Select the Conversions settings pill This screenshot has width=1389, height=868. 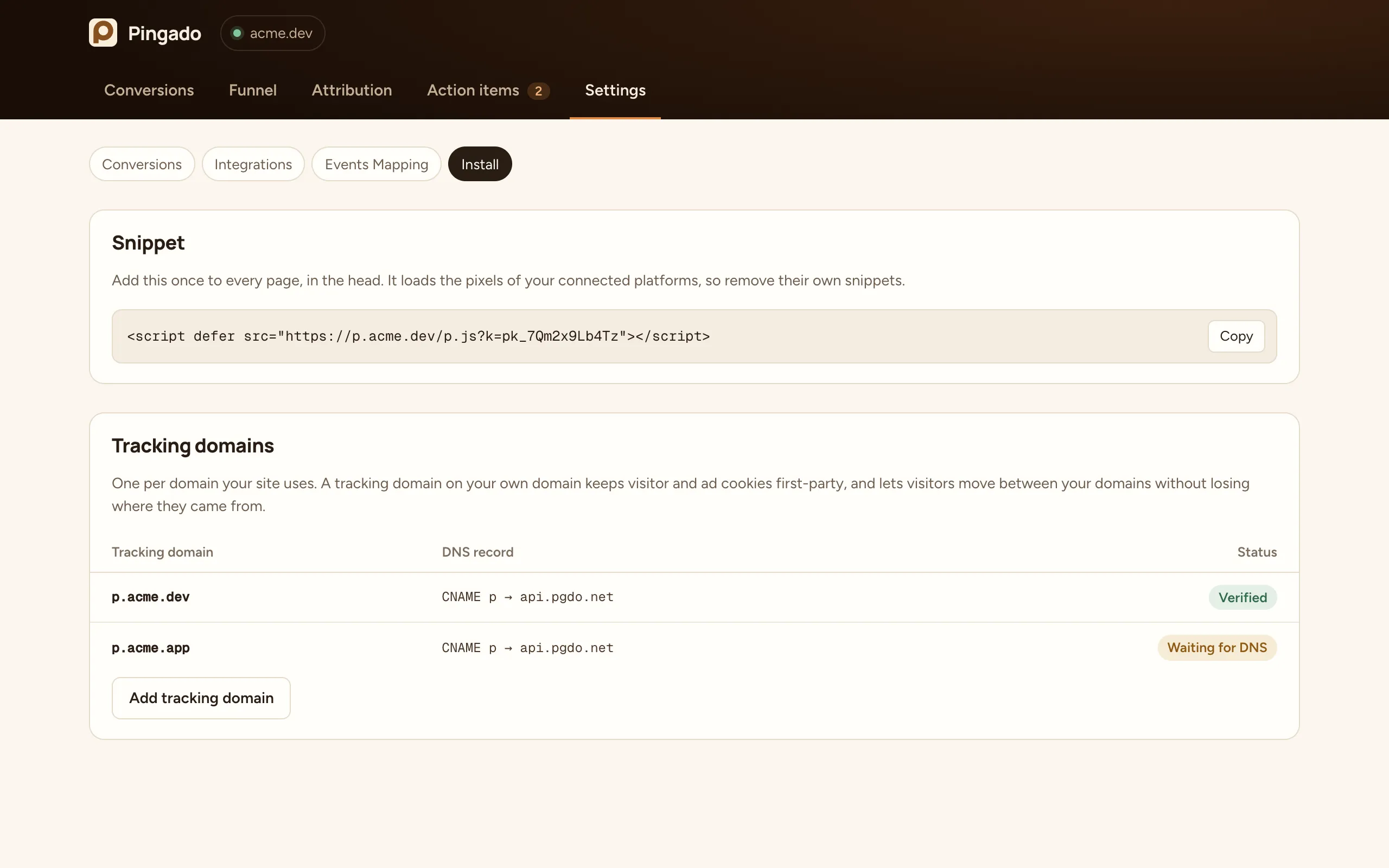point(142,164)
